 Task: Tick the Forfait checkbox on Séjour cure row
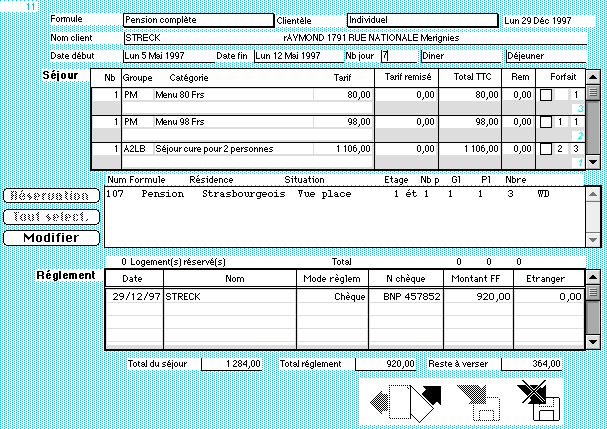click(x=545, y=149)
